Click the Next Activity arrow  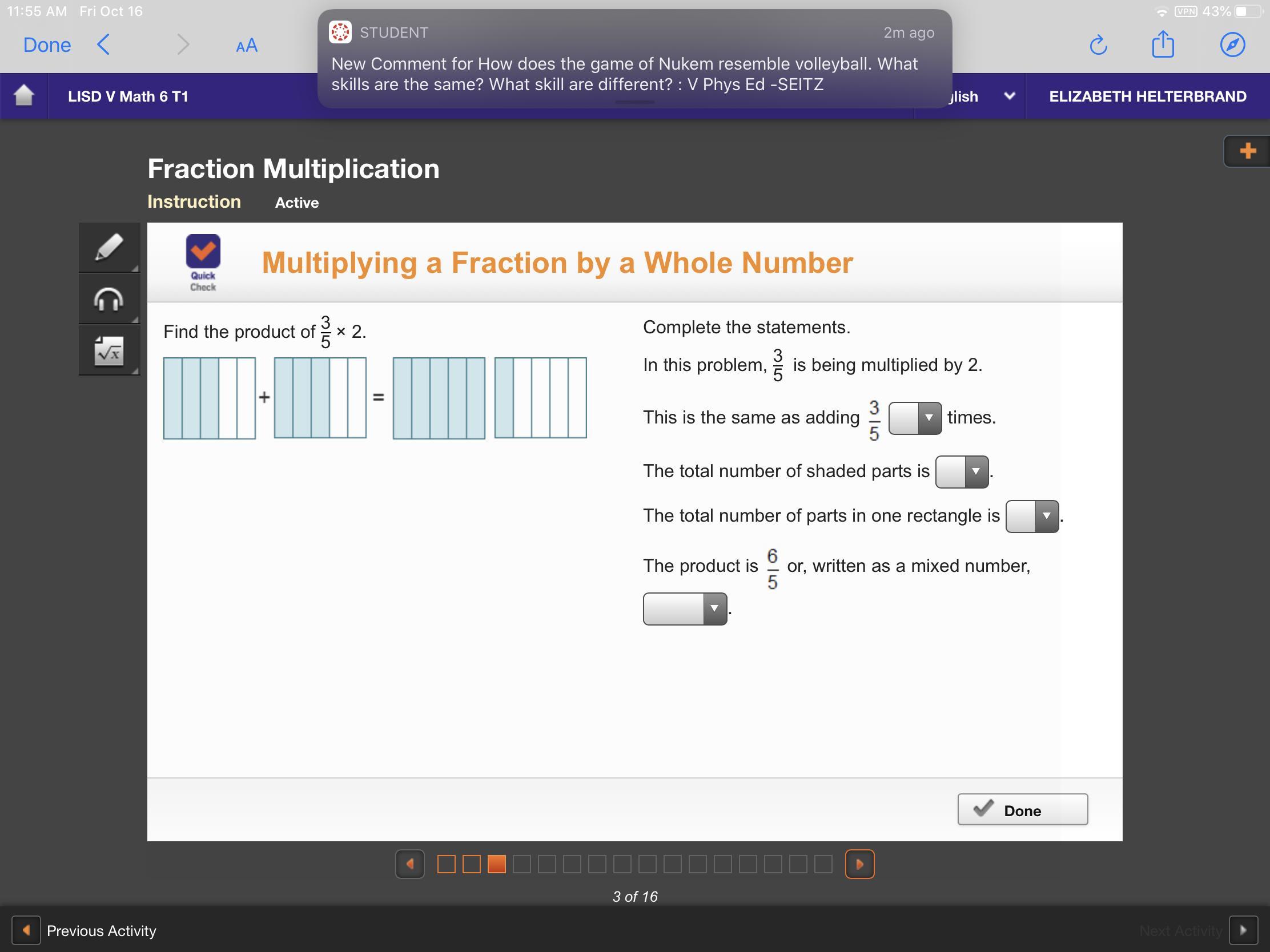point(1243,930)
